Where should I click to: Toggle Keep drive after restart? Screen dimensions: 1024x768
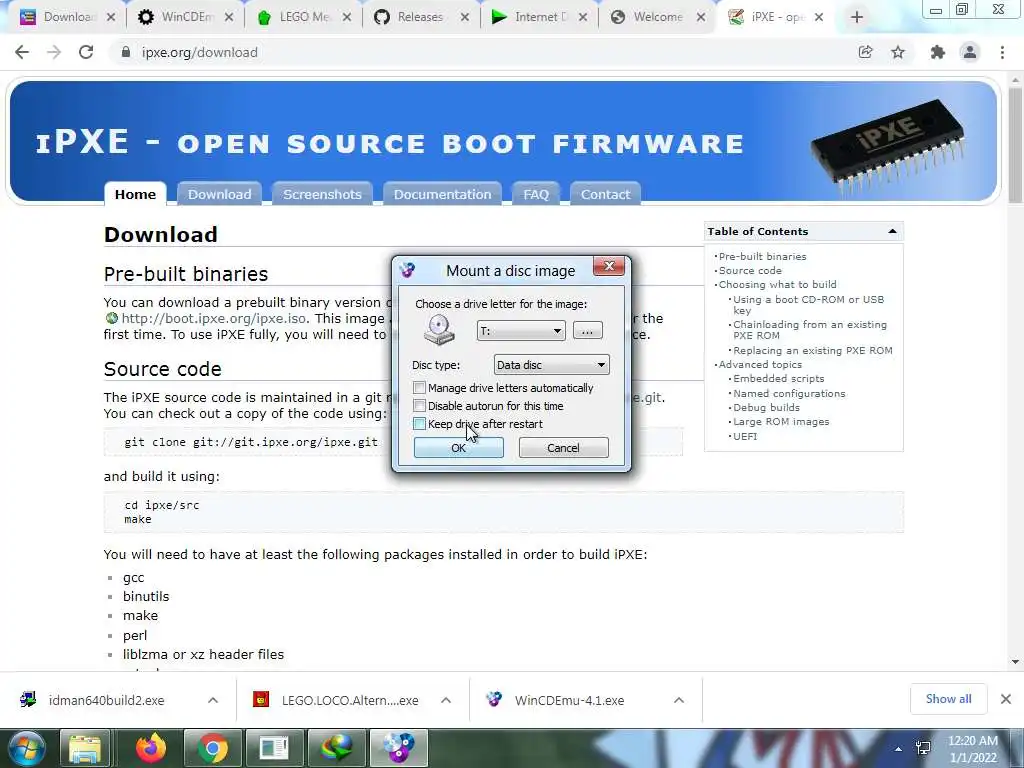419,424
